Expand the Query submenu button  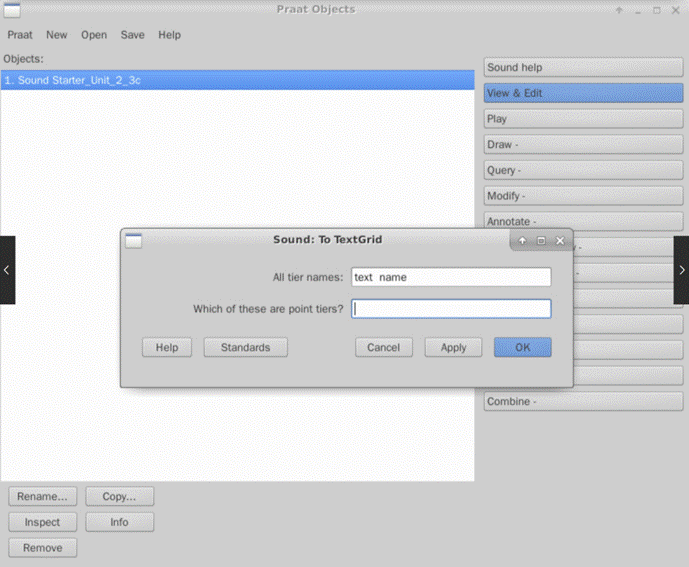[584, 170]
